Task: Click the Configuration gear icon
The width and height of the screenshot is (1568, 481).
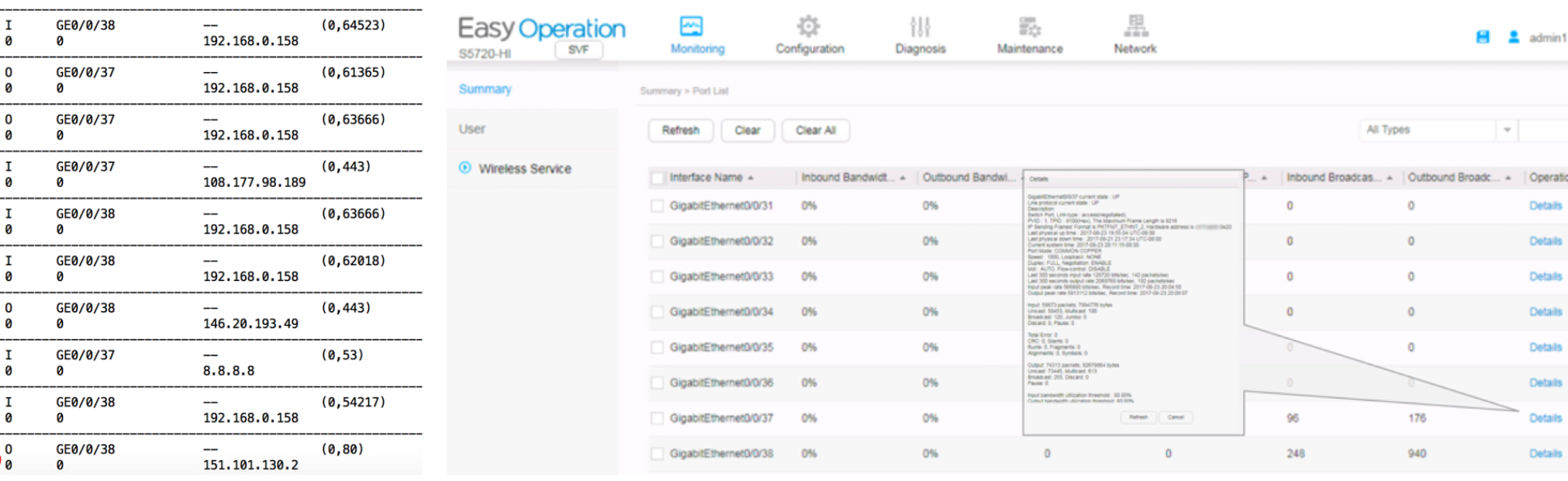Action: click(x=809, y=27)
